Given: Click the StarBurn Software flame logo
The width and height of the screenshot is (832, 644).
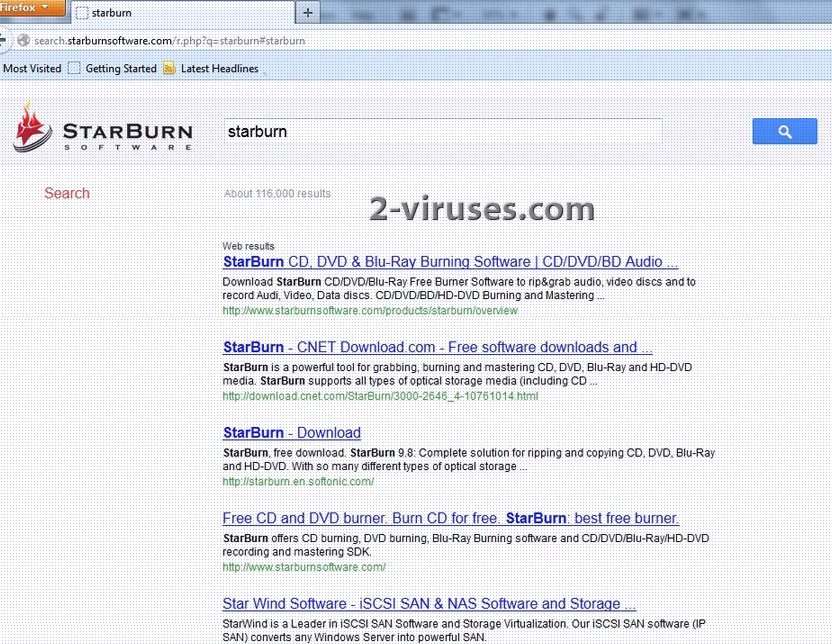Looking at the screenshot, I should click(32, 127).
